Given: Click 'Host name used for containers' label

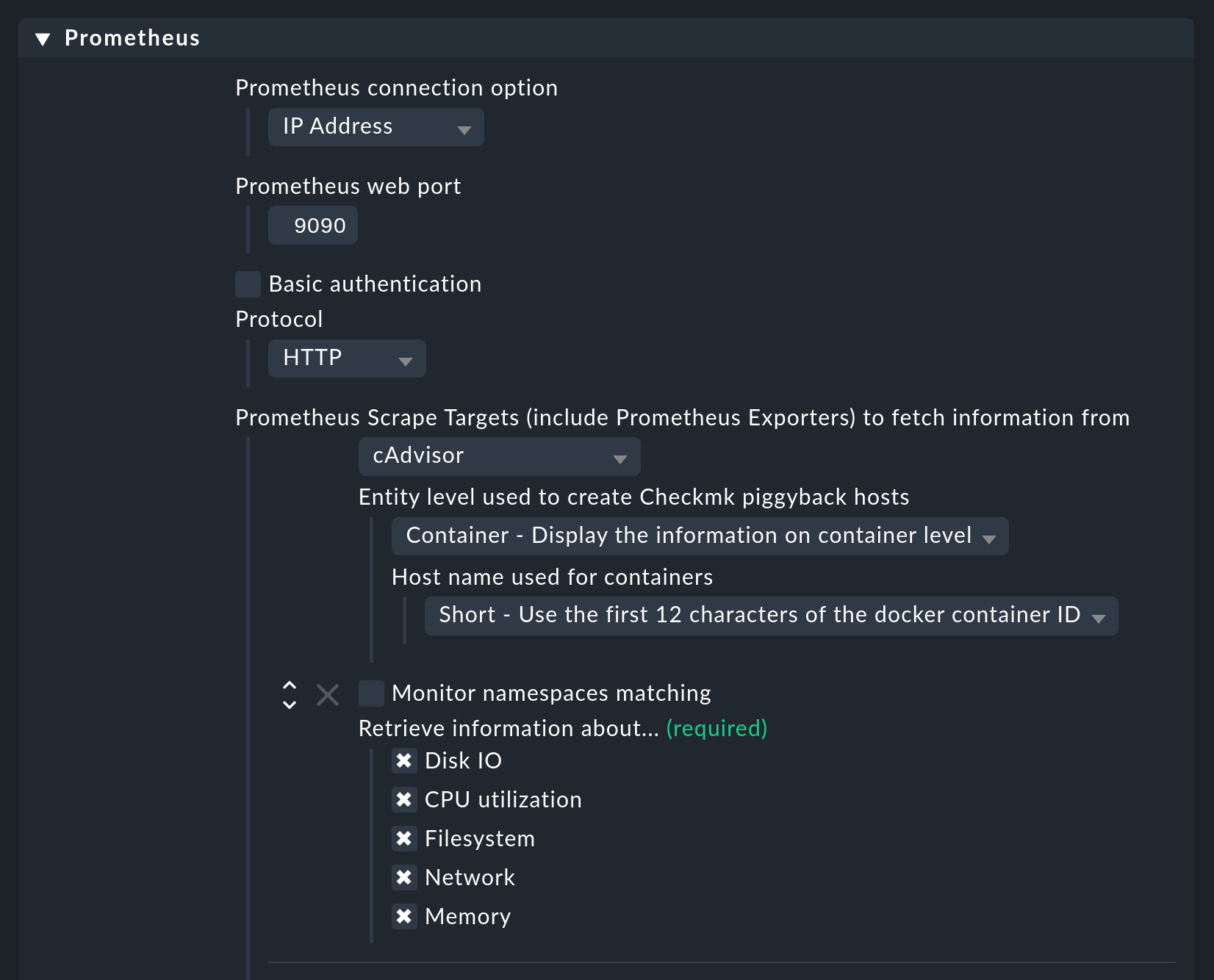Looking at the screenshot, I should 552,577.
